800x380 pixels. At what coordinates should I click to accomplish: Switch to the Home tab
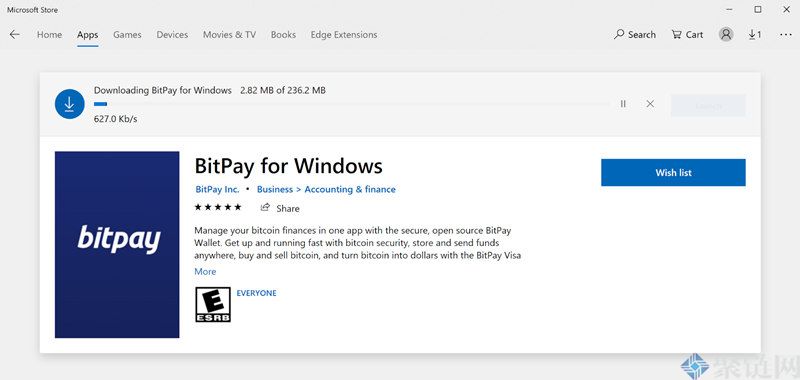(x=49, y=35)
